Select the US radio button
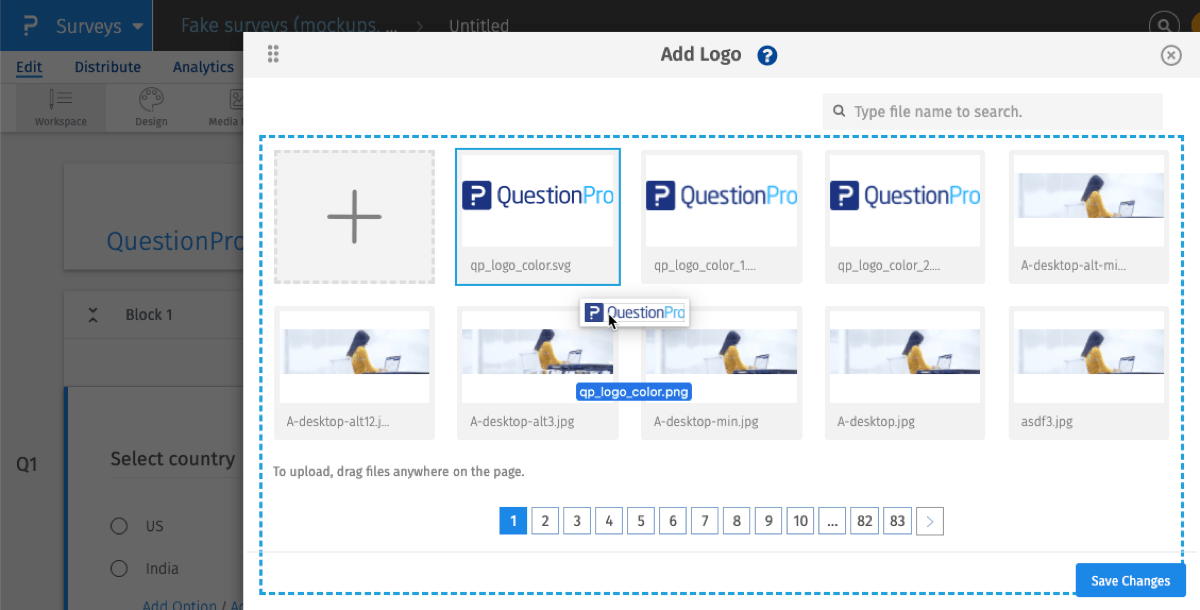The height and width of the screenshot is (610, 1200). click(x=120, y=525)
